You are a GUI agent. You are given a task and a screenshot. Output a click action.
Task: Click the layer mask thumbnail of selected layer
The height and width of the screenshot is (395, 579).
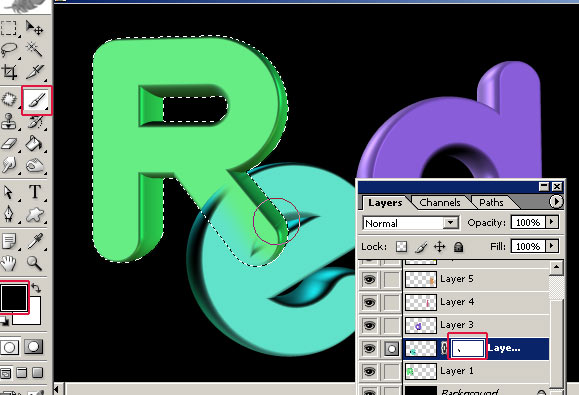point(467,348)
